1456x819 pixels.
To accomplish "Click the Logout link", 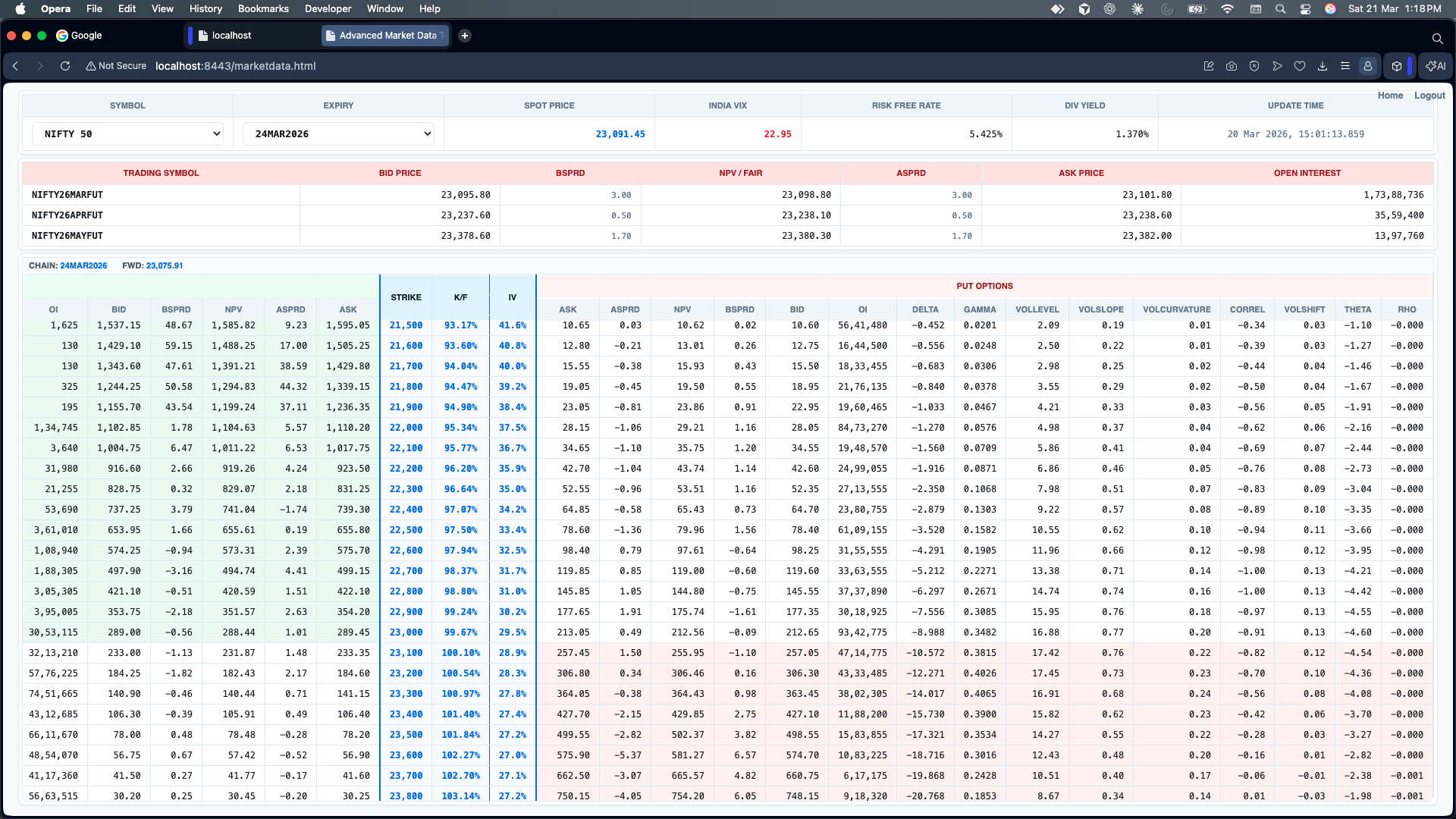I will tap(1429, 95).
